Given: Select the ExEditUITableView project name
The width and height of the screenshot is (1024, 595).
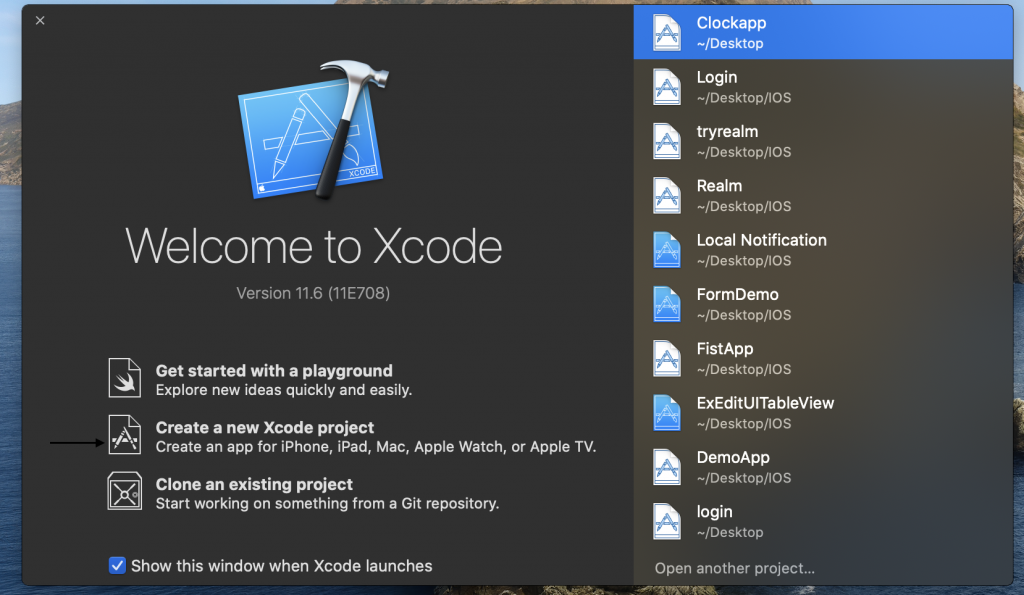Looking at the screenshot, I should [765, 403].
